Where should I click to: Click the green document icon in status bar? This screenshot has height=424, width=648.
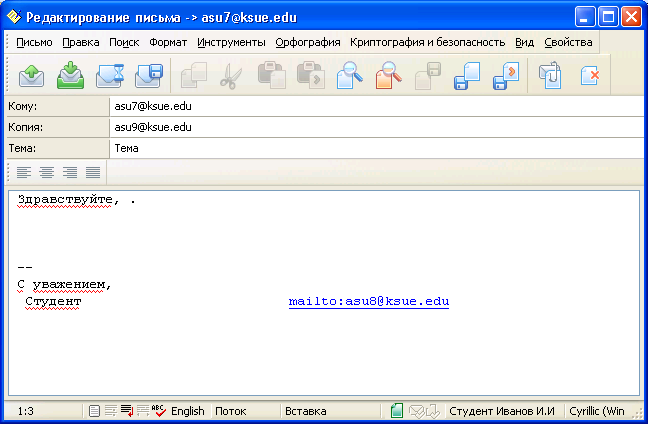pos(397,411)
